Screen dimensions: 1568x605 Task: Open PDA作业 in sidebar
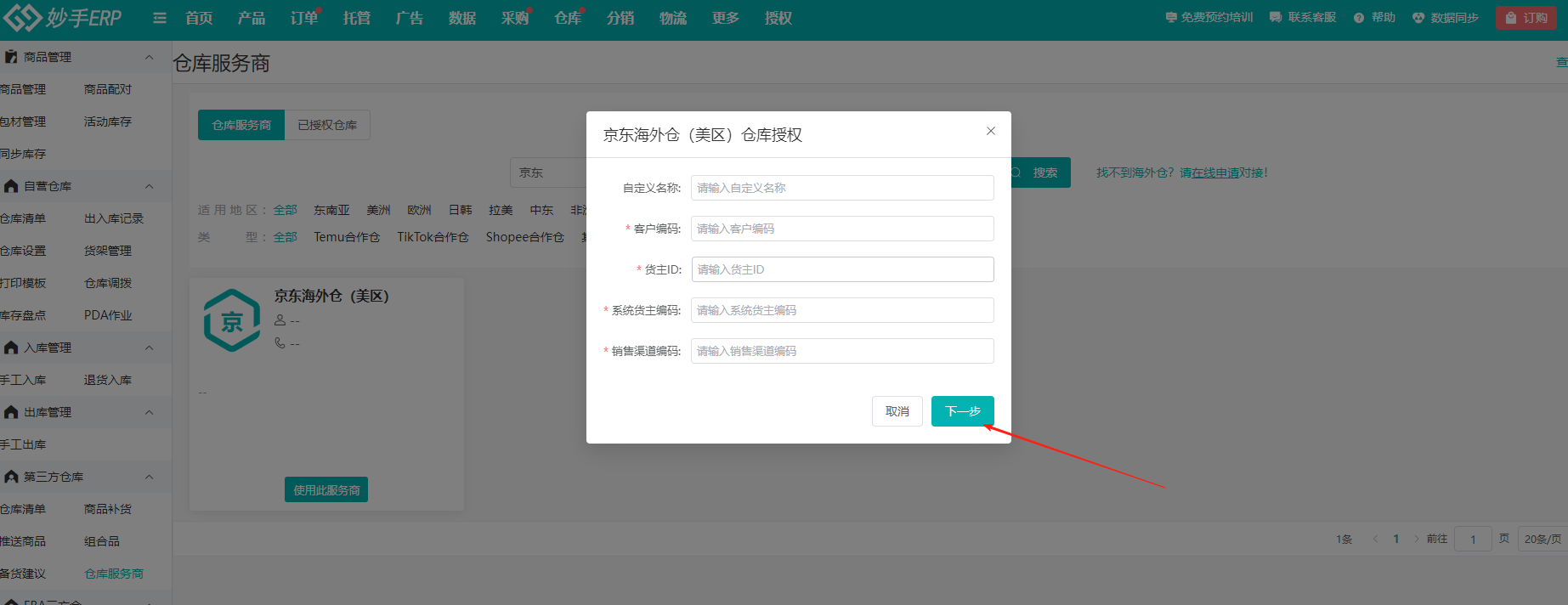tap(108, 315)
